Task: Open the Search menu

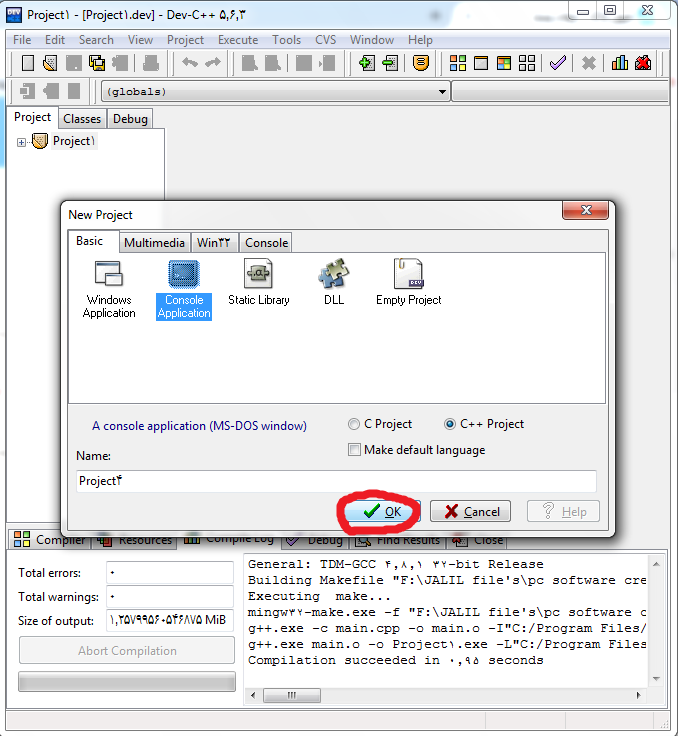Action: pyautogui.click(x=96, y=40)
